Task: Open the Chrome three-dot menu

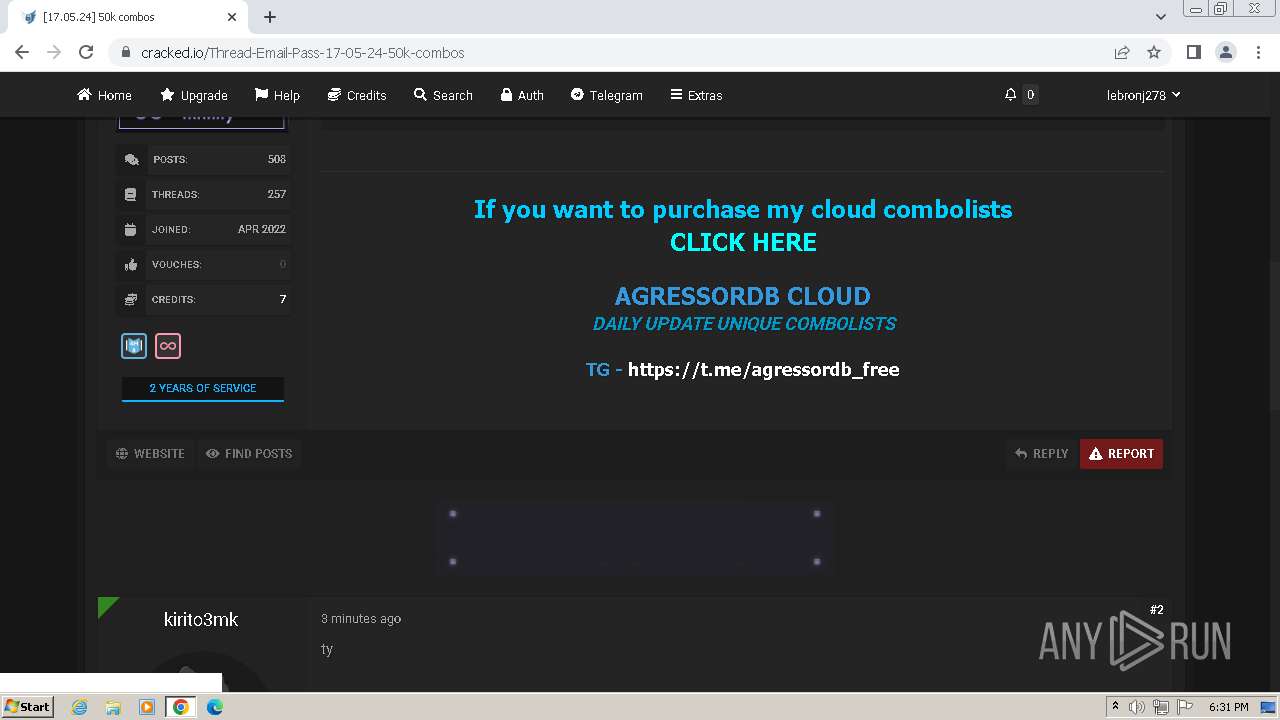Action: coord(1258,52)
